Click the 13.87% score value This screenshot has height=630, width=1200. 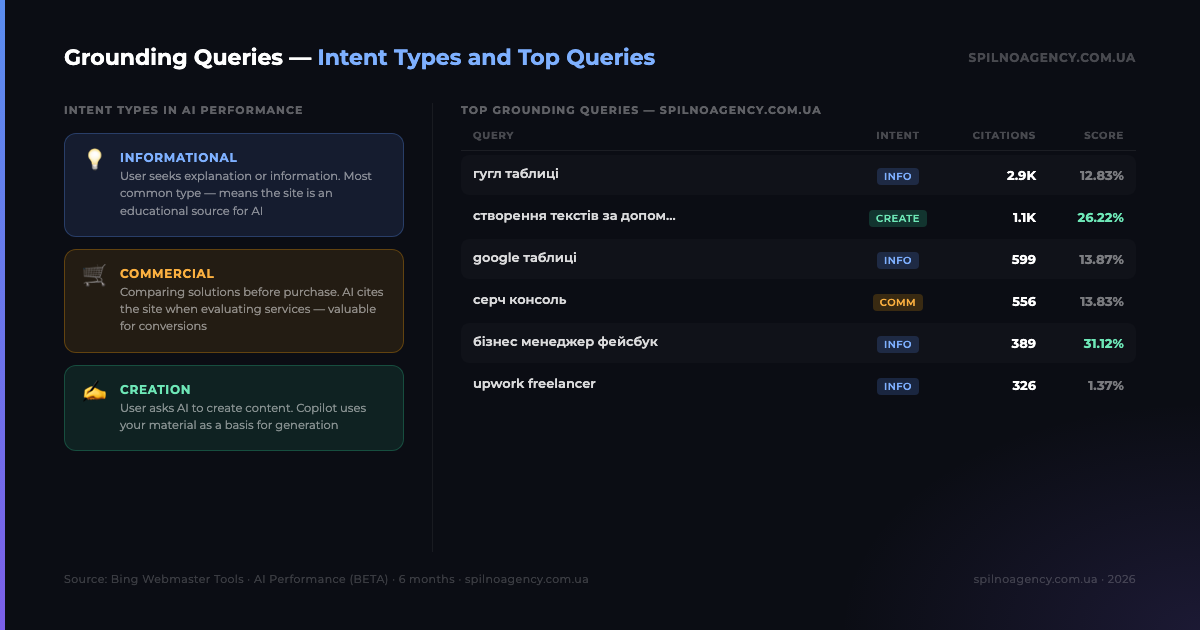pos(1101,260)
